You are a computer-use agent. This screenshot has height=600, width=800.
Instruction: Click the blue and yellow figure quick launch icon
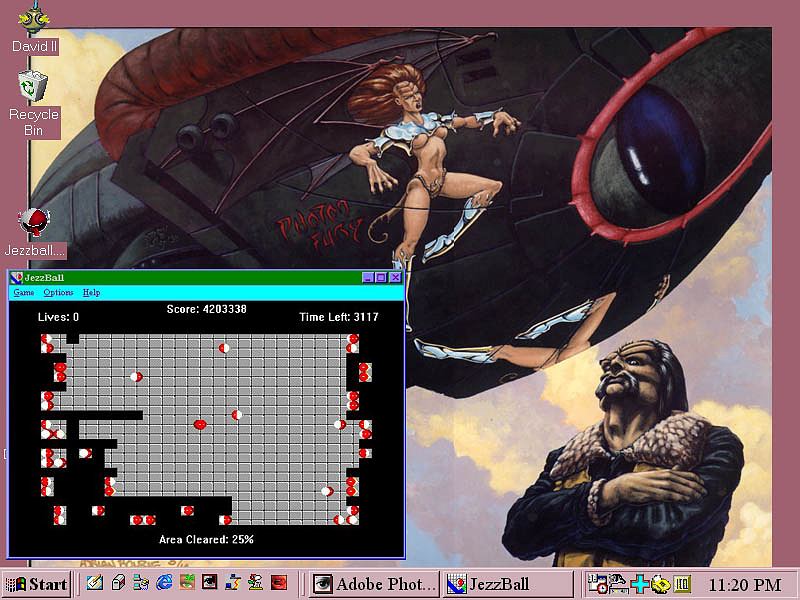(x=233, y=583)
